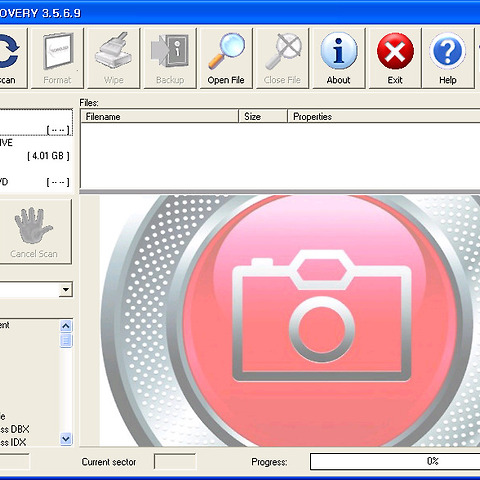Click the red Exit icon
This screenshot has height=480, width=480.
pyautogui.click(x=395, y=58)
